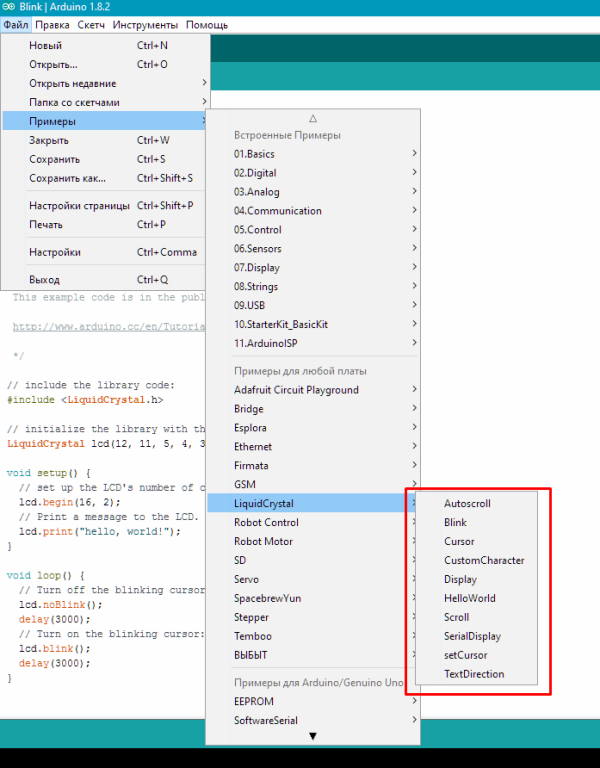Open the Файл menu
The width and height of the screenshot is (600, 768).
click(16, 25)
